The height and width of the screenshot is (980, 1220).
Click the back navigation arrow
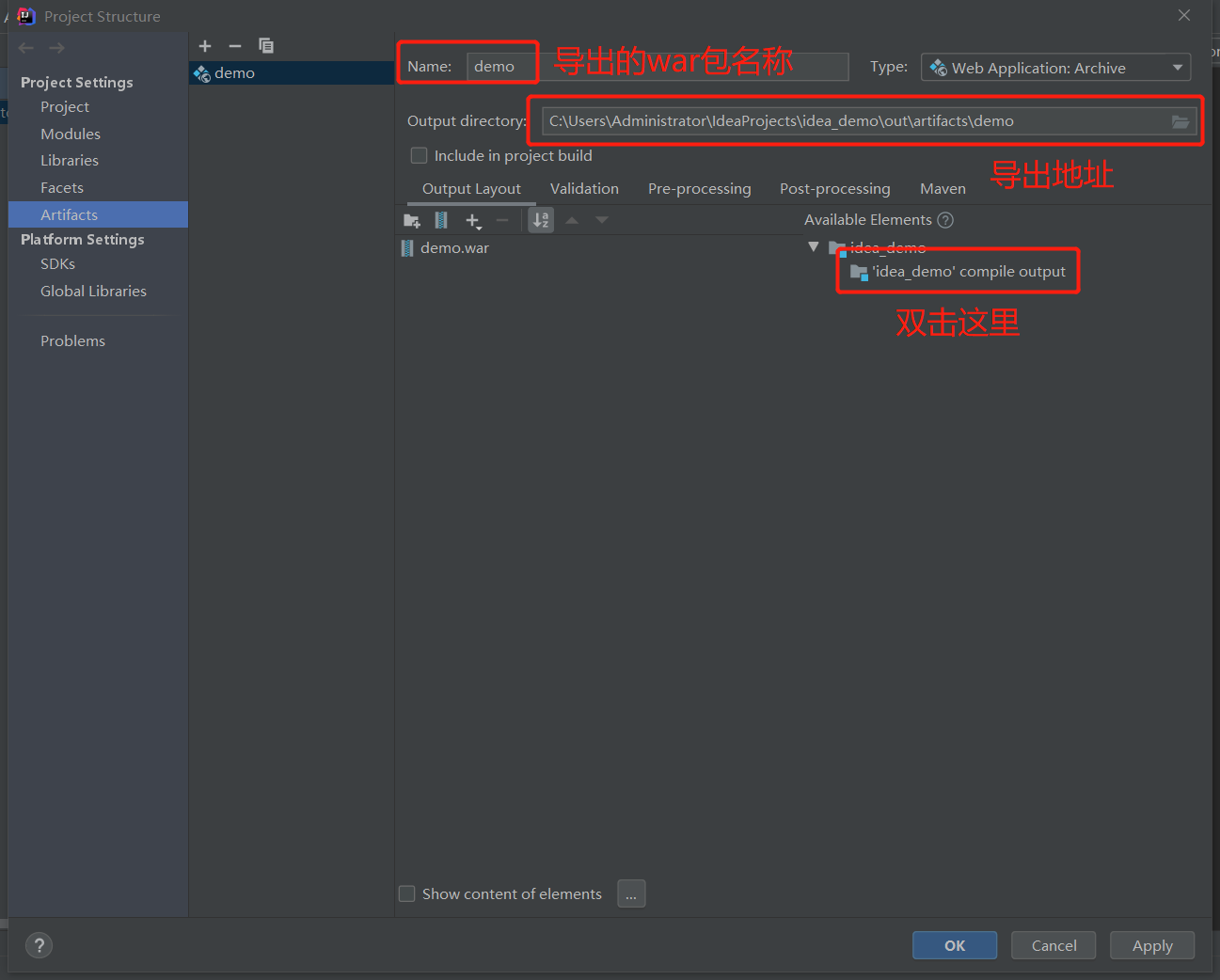pos(26,48)
